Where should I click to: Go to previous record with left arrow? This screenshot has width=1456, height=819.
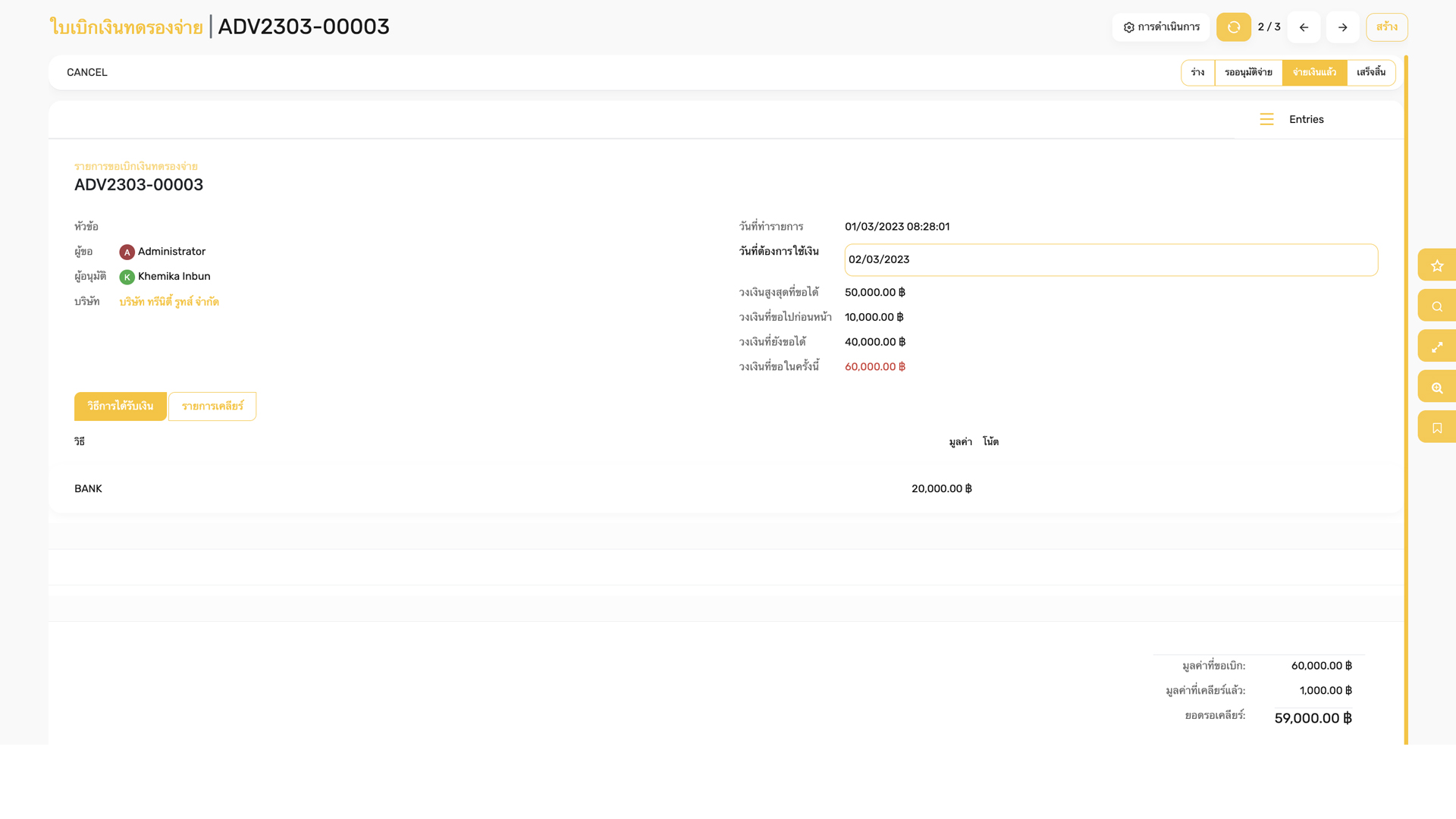[1304, 27]
